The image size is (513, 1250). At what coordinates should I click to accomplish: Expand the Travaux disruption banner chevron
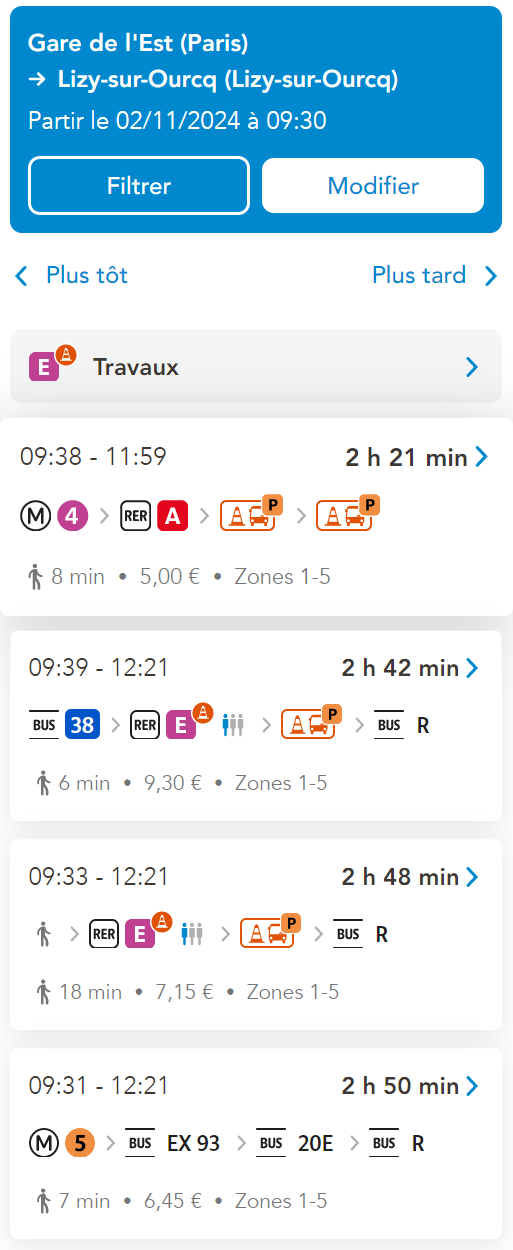473,367
